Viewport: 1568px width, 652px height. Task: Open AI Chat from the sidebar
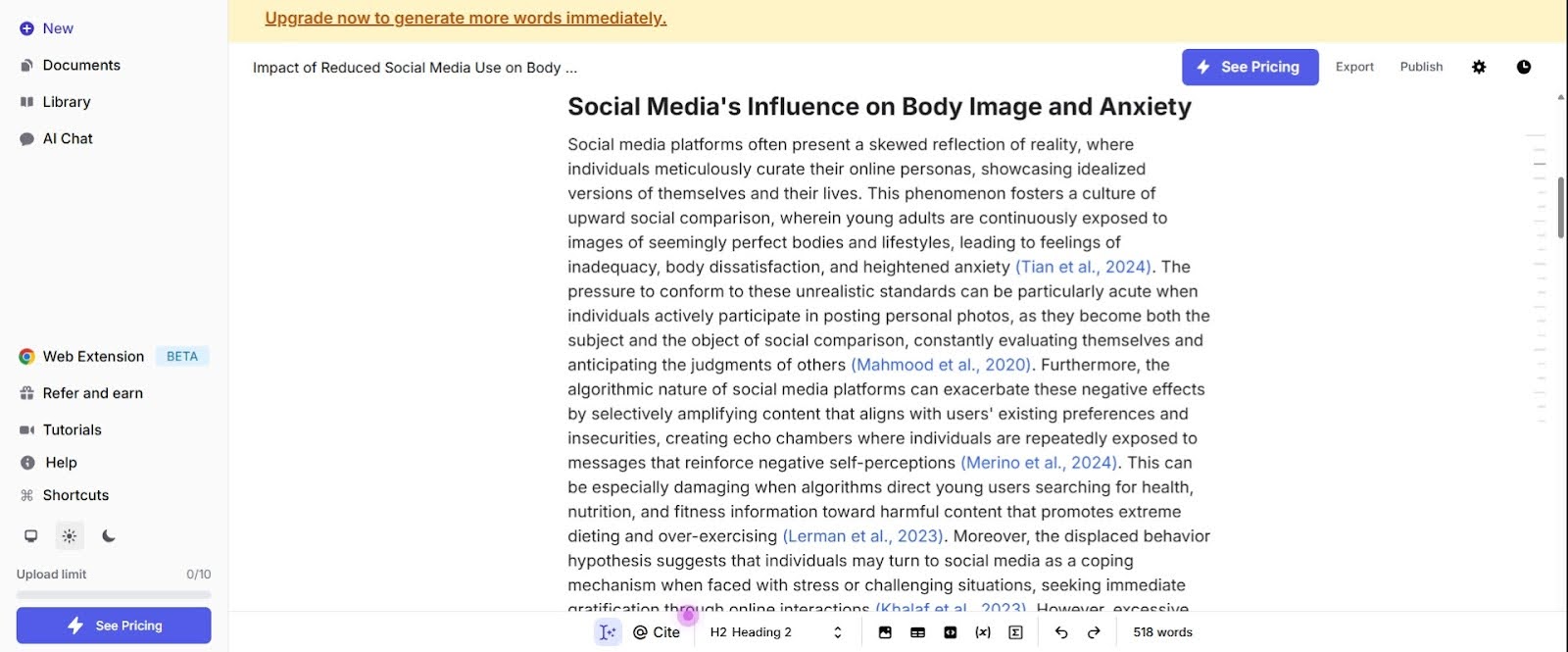point(68,138)
